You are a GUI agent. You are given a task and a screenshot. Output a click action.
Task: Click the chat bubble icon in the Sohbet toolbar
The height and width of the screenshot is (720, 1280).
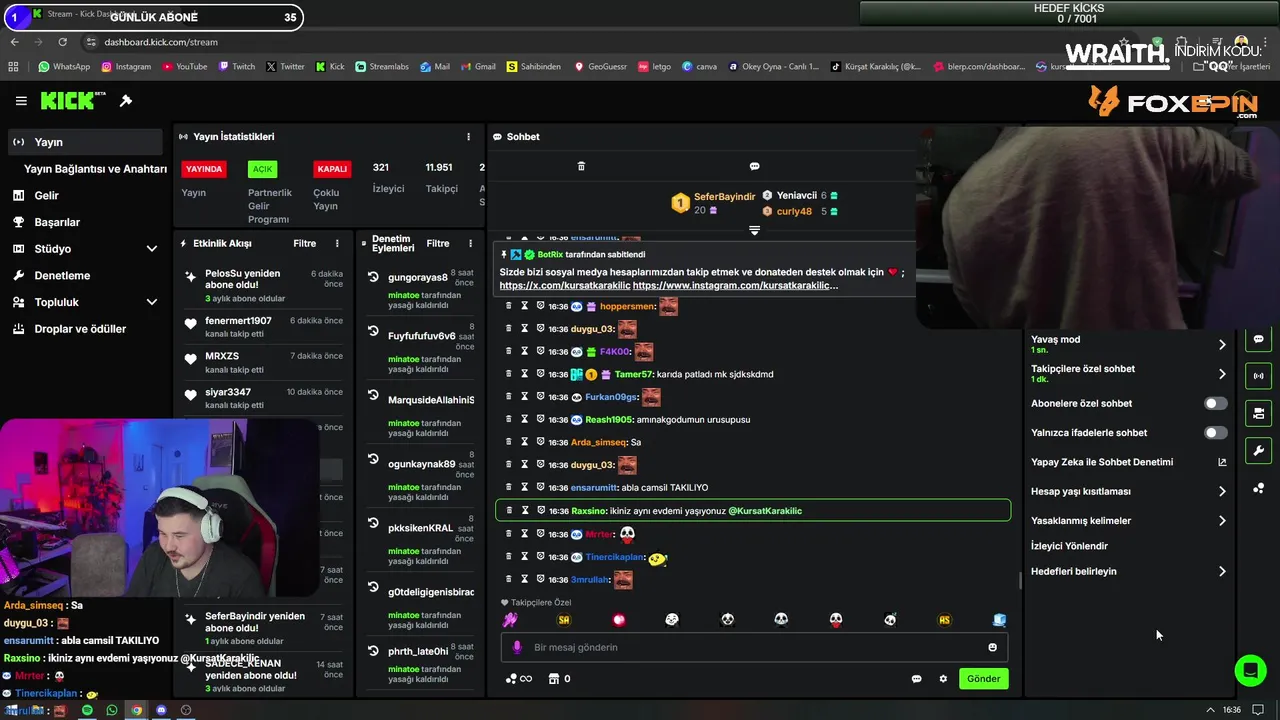(755, 166)
